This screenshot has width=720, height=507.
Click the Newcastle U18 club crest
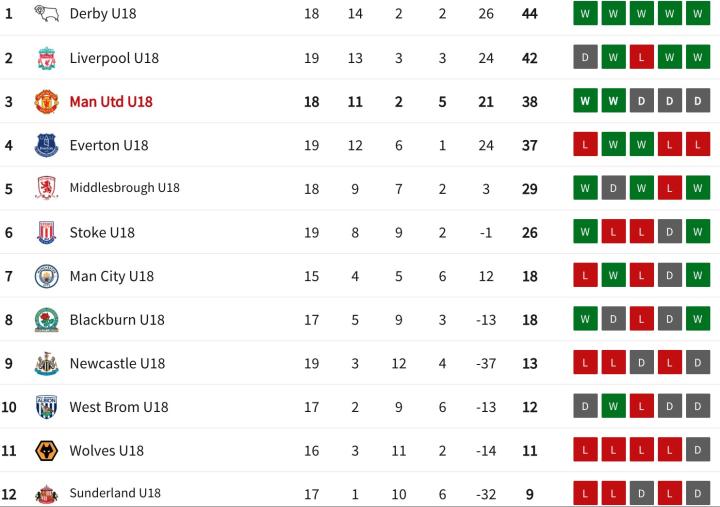click(x=46, y=364)
